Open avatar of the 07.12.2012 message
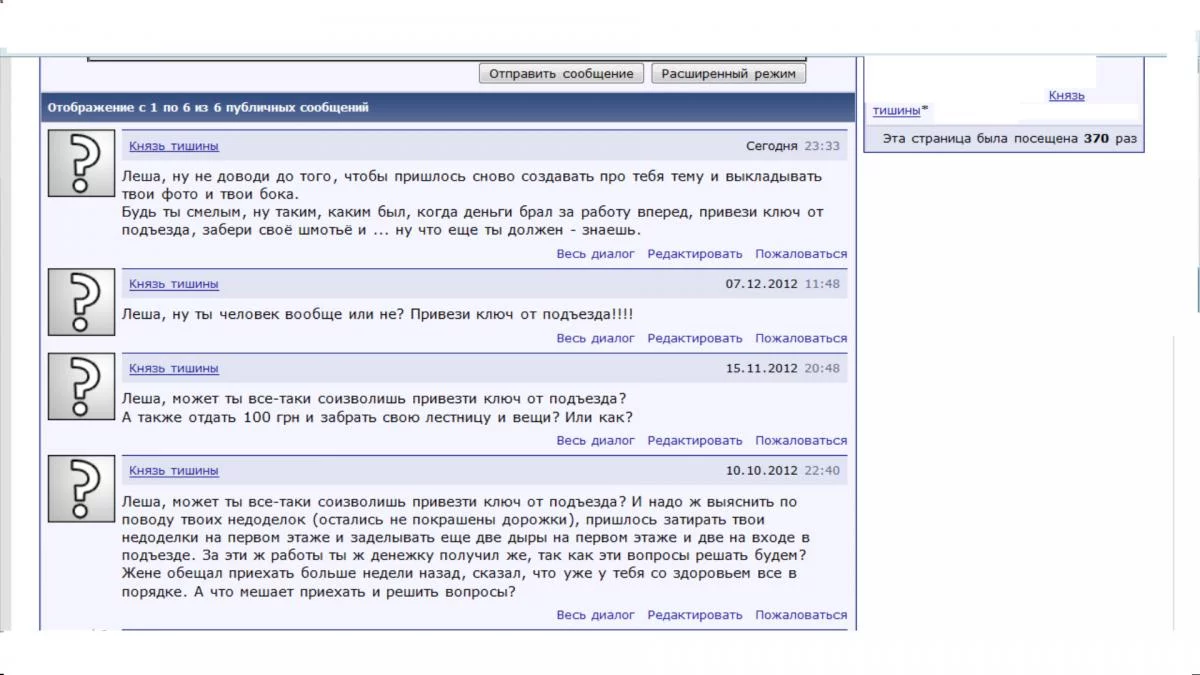The height and width of the screenshot is (675, 1200). coord(81,302)
